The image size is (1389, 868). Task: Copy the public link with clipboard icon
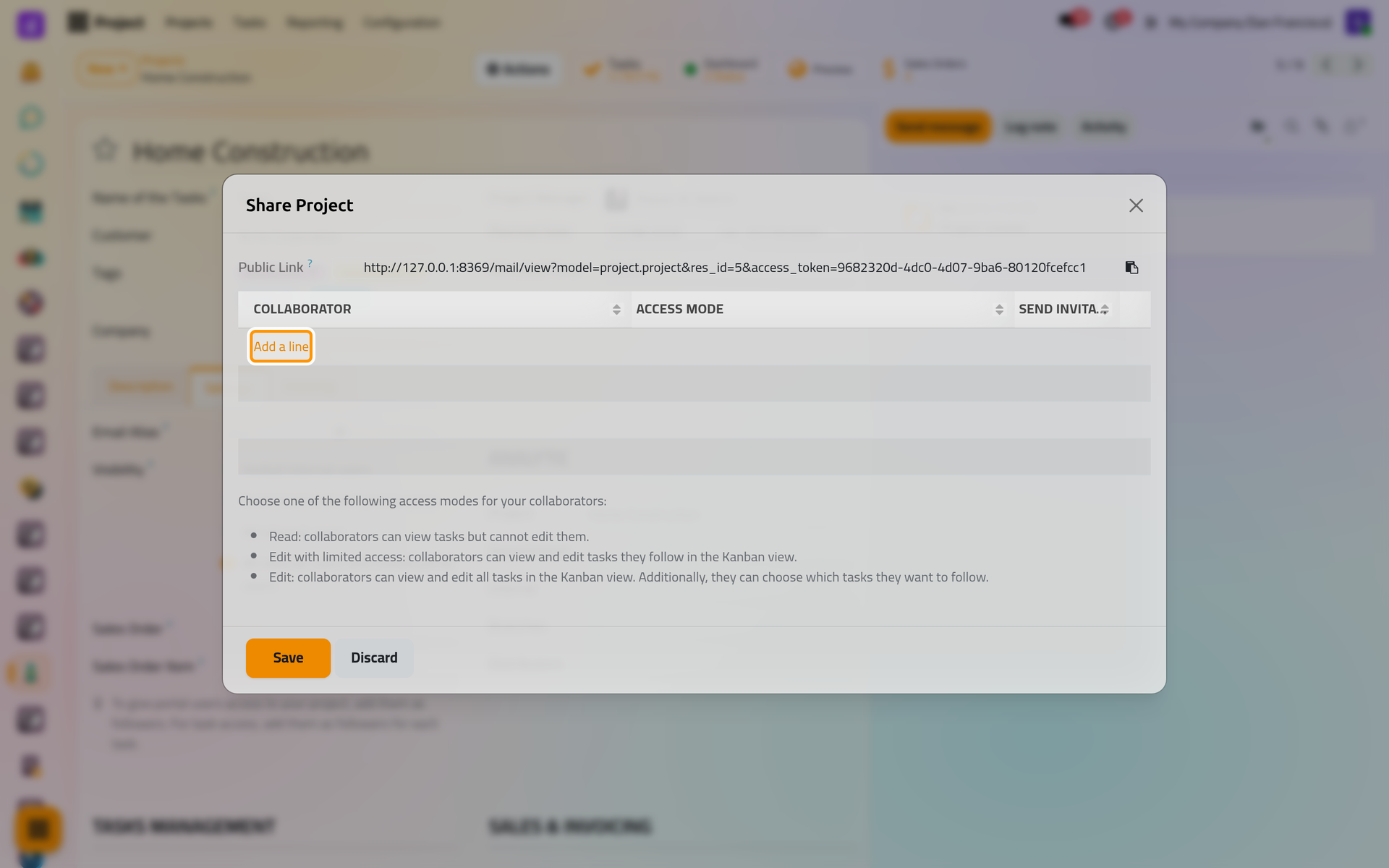(1131, 268)
